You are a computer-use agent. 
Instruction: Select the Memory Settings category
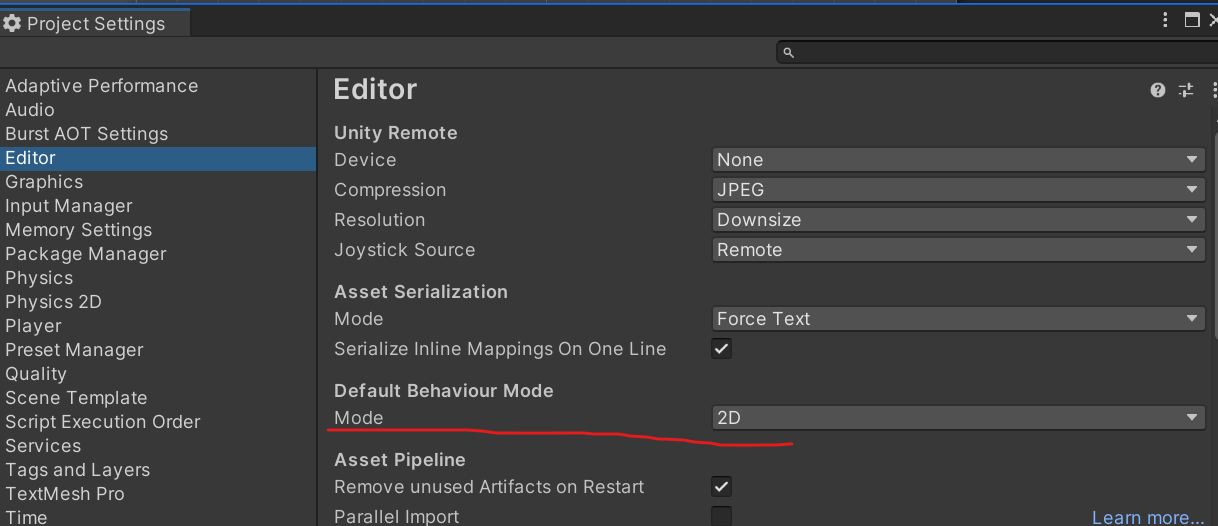click(x=158, y=230)
